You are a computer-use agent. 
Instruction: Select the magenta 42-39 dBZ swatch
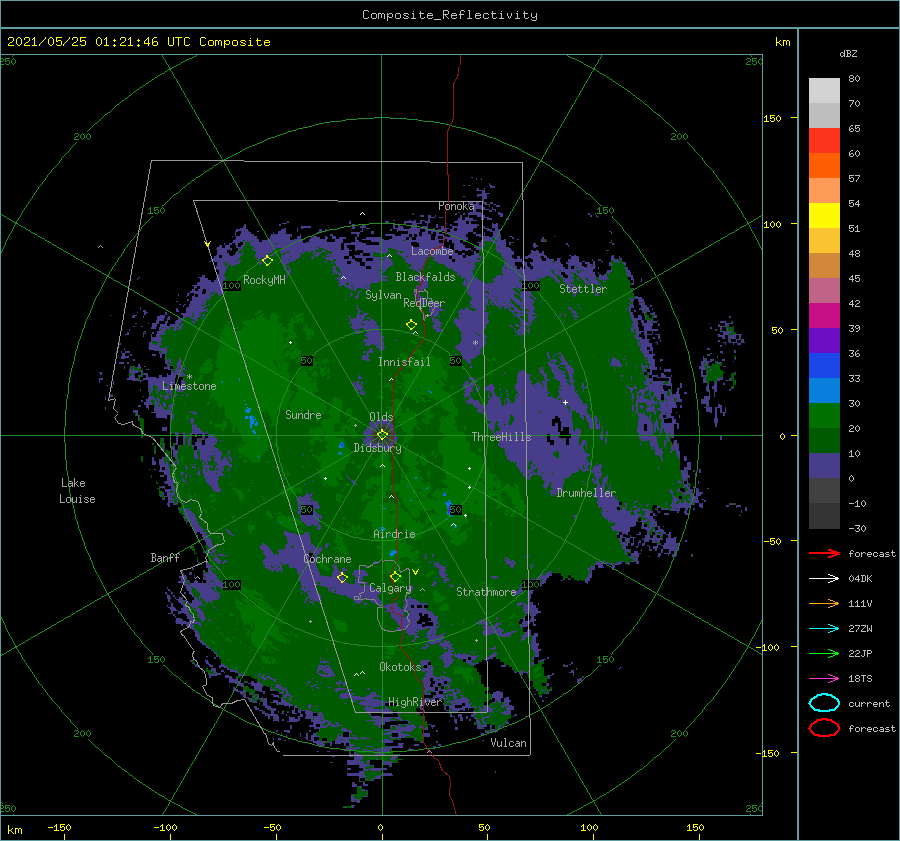click(x=824, y=315)
